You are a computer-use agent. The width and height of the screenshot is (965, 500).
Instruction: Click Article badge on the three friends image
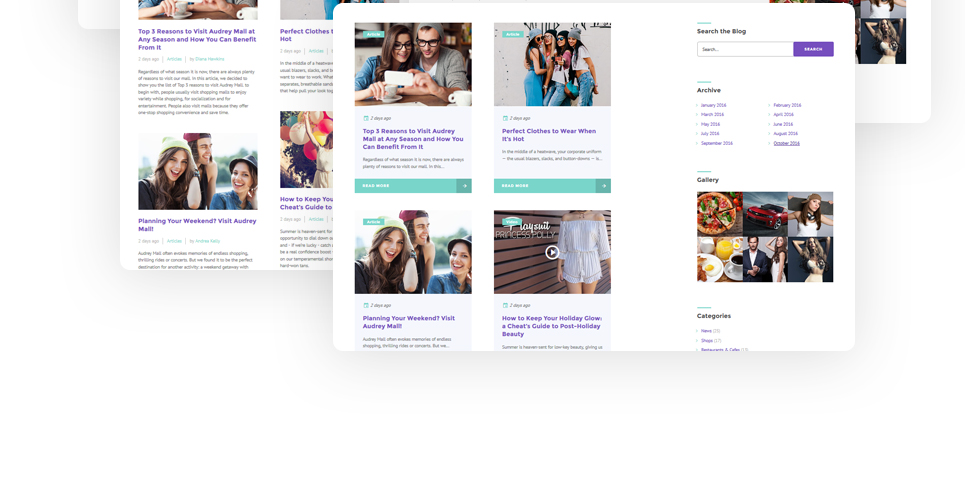373,222
